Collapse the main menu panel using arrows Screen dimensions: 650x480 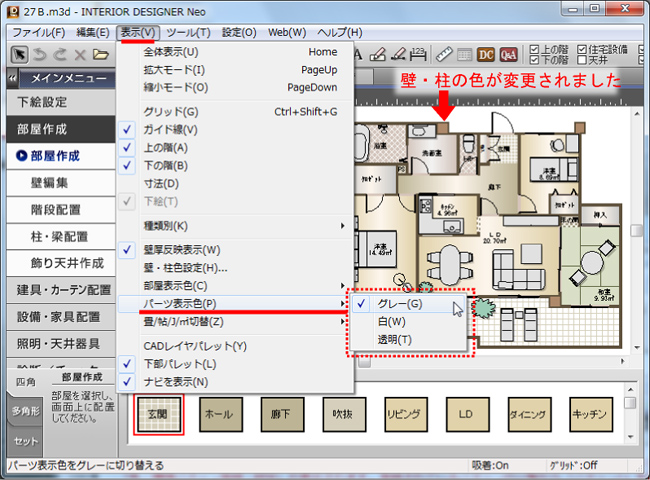(13, 78)
